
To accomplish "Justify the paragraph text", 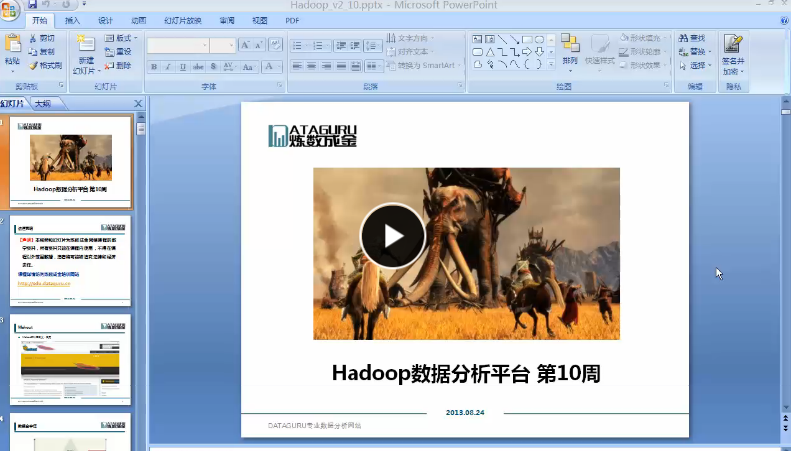I will [x=341, y=66].
